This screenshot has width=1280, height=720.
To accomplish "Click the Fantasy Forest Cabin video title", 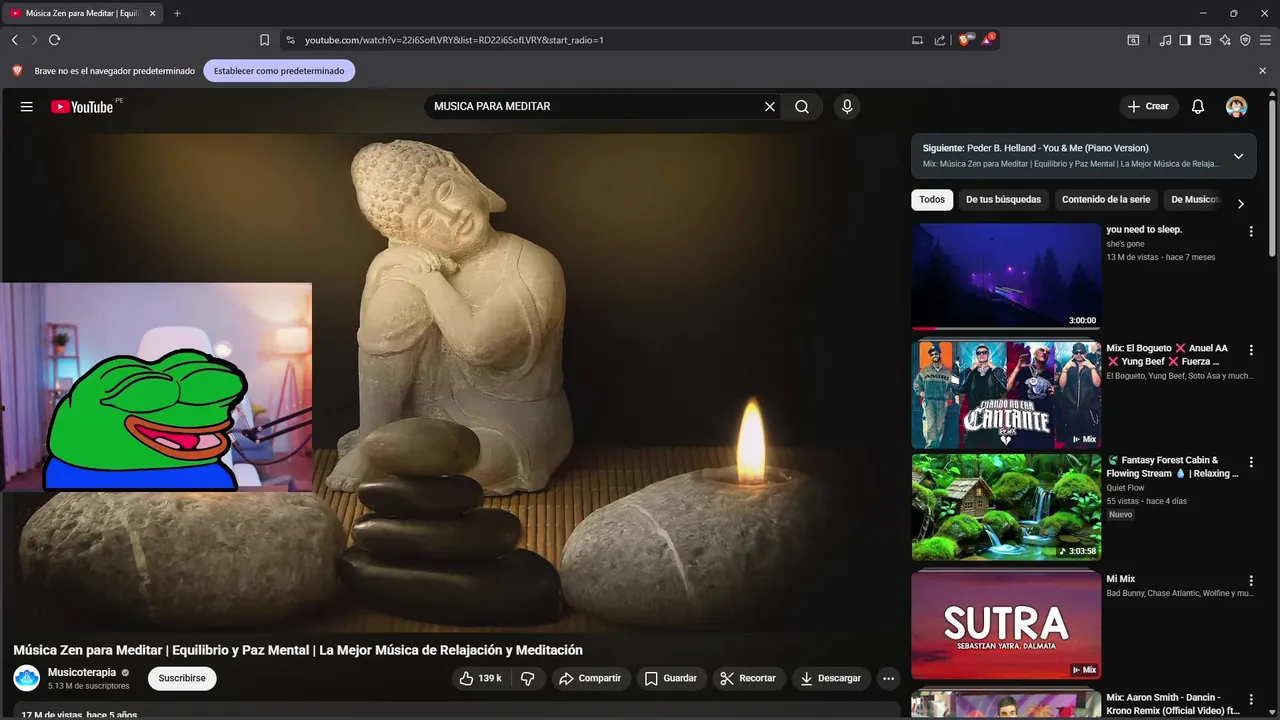I will coord(1172,467).
